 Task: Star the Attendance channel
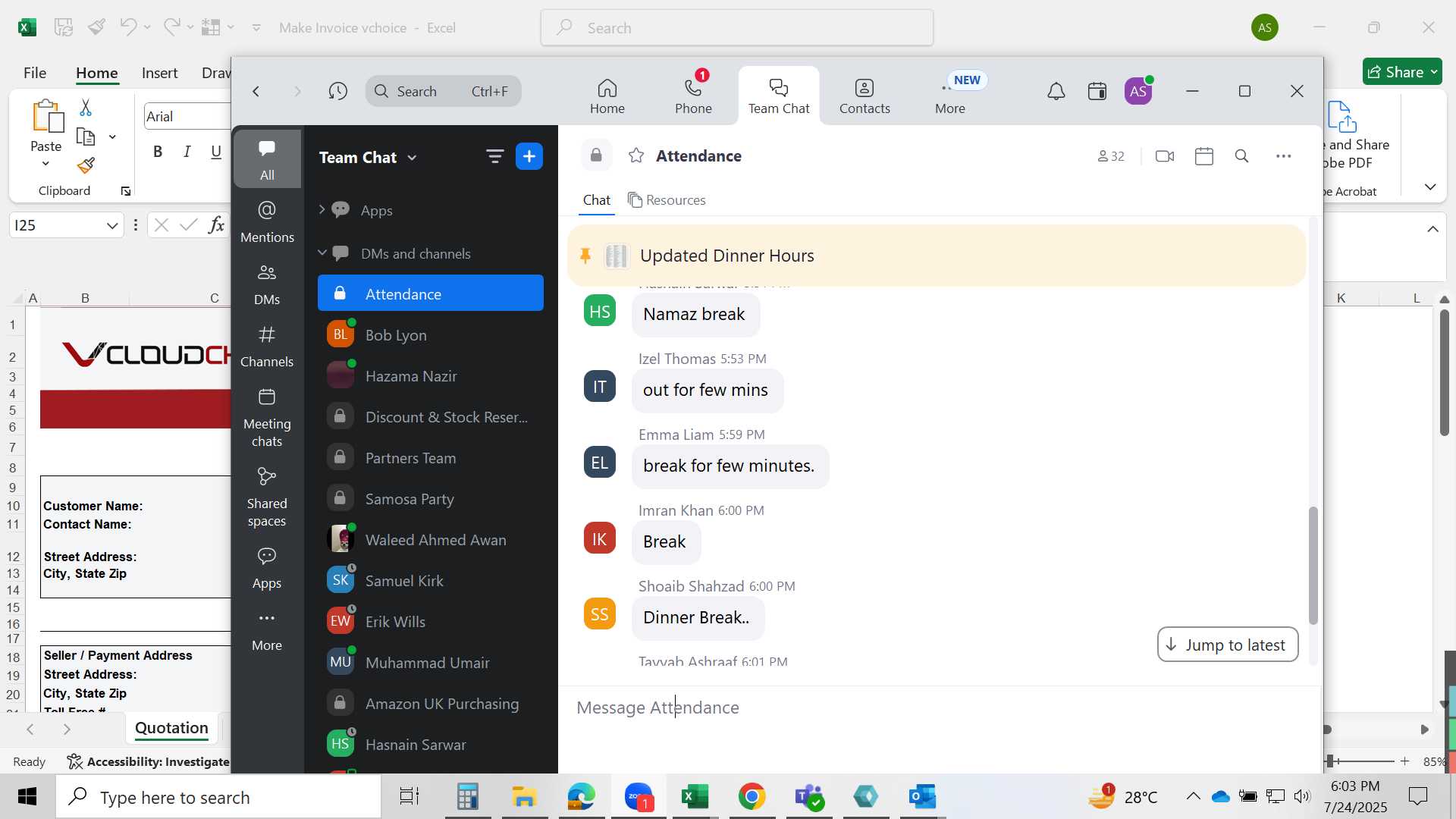pos(636,155)
